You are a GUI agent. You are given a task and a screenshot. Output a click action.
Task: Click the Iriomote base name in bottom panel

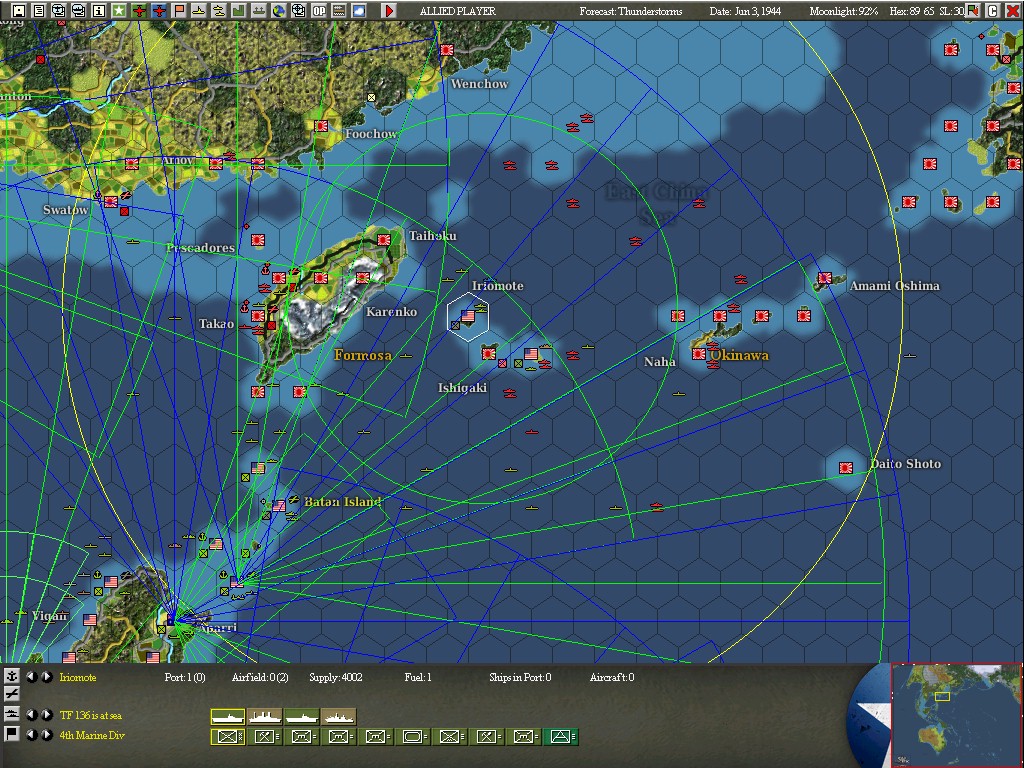(x=78, y=677)
